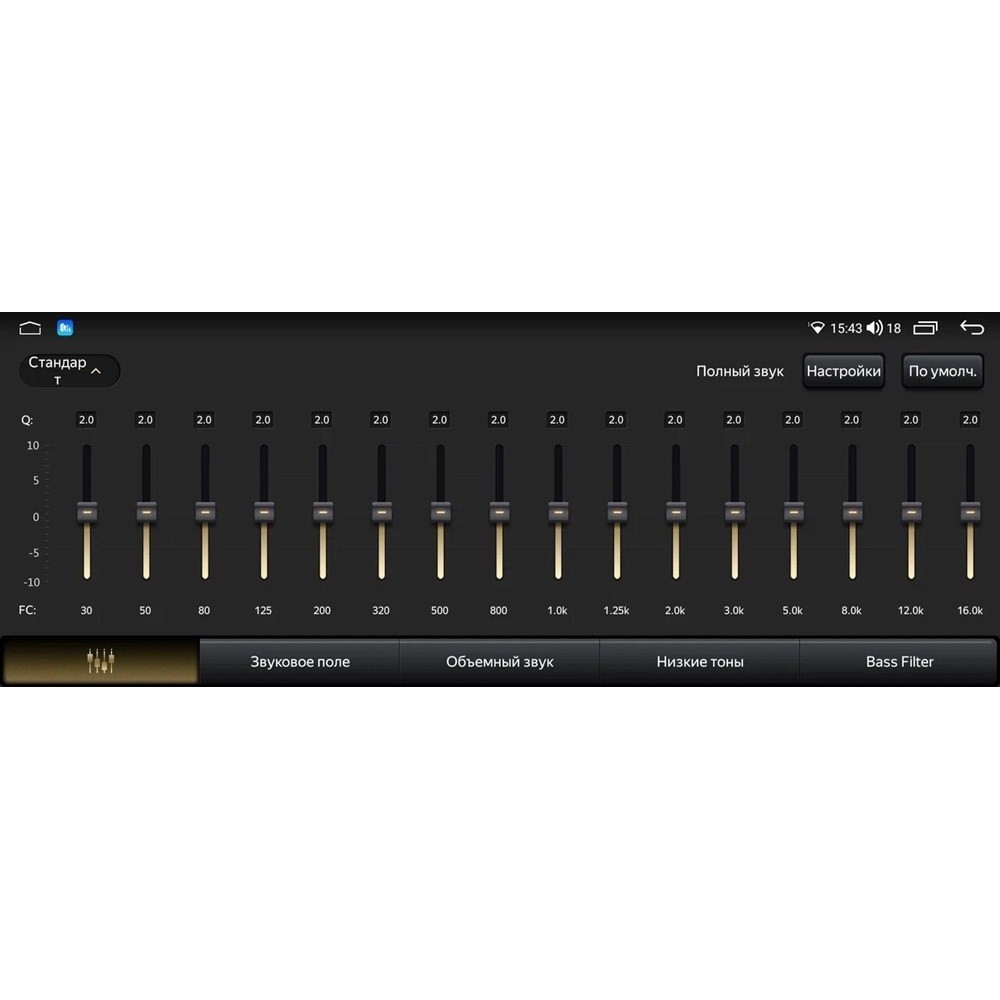Select the Q value above 12.0k band
The height and width of the screenshot is (1000, 1000).
pos(911,420)
